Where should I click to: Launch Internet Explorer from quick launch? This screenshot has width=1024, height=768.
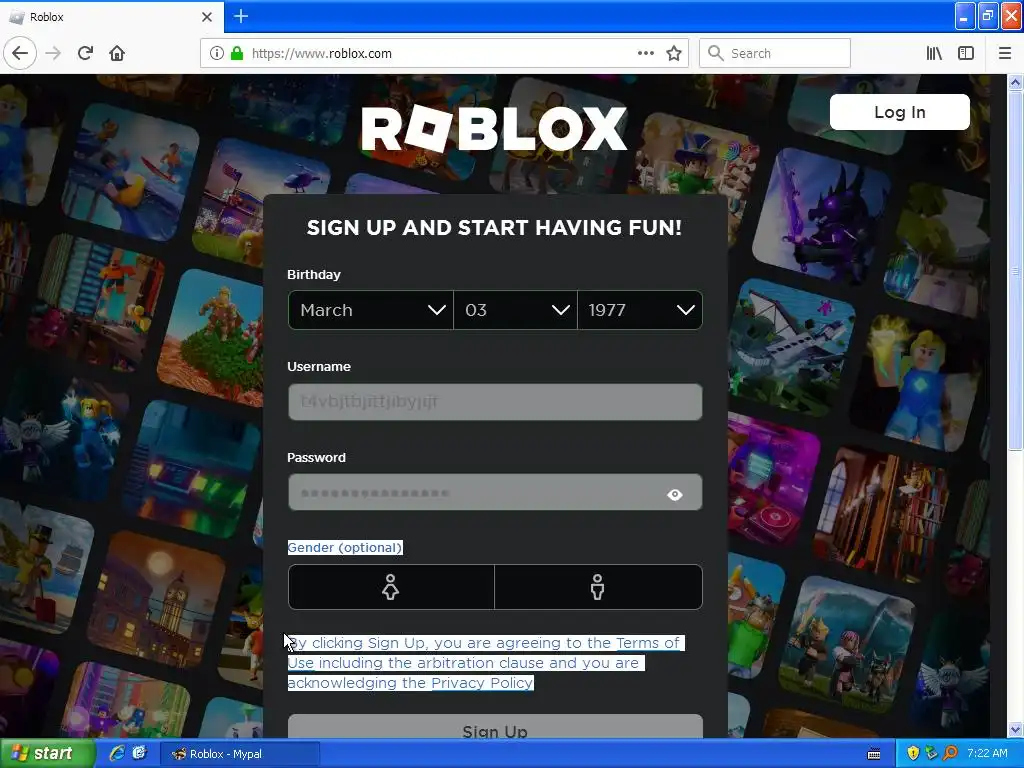coord(117,754)
